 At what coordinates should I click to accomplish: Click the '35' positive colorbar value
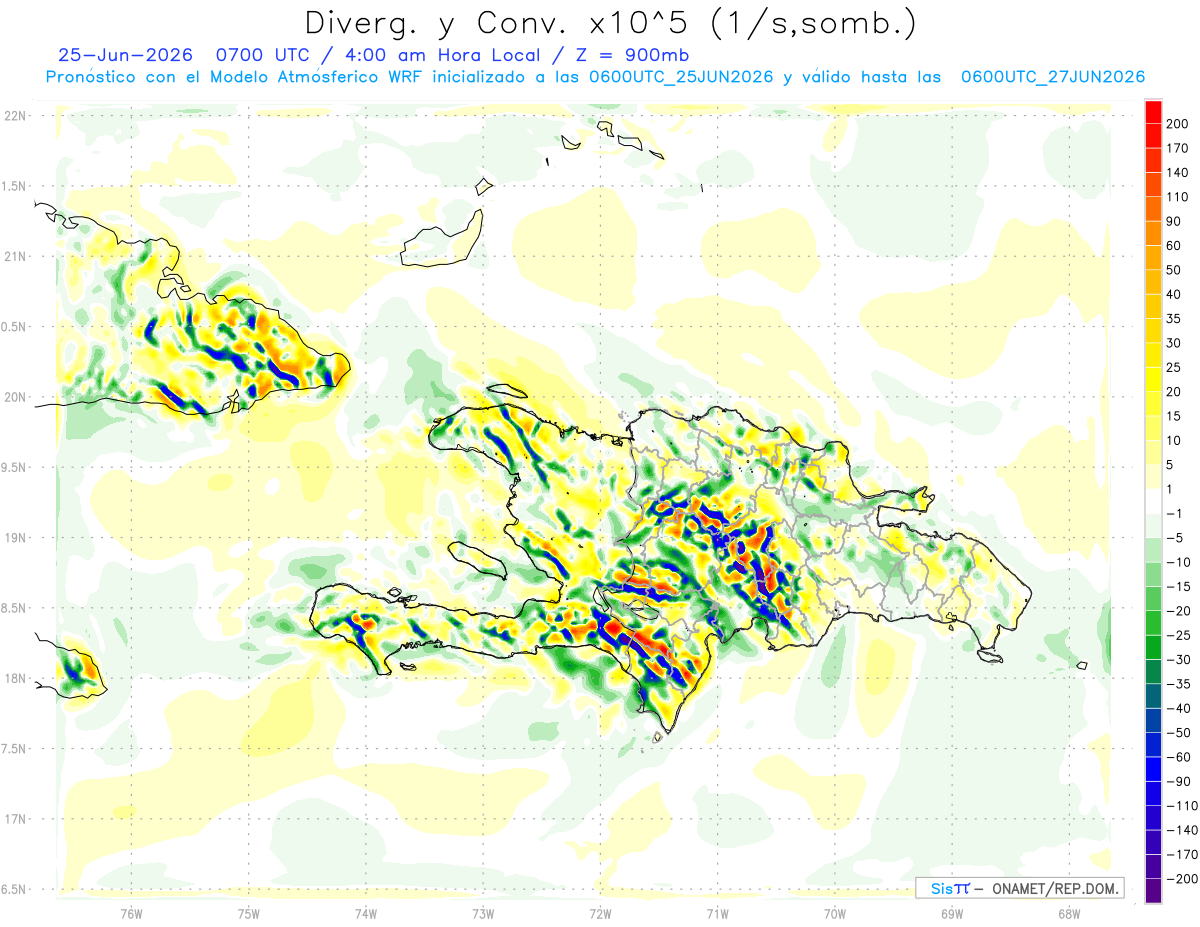coord(1174,318)
